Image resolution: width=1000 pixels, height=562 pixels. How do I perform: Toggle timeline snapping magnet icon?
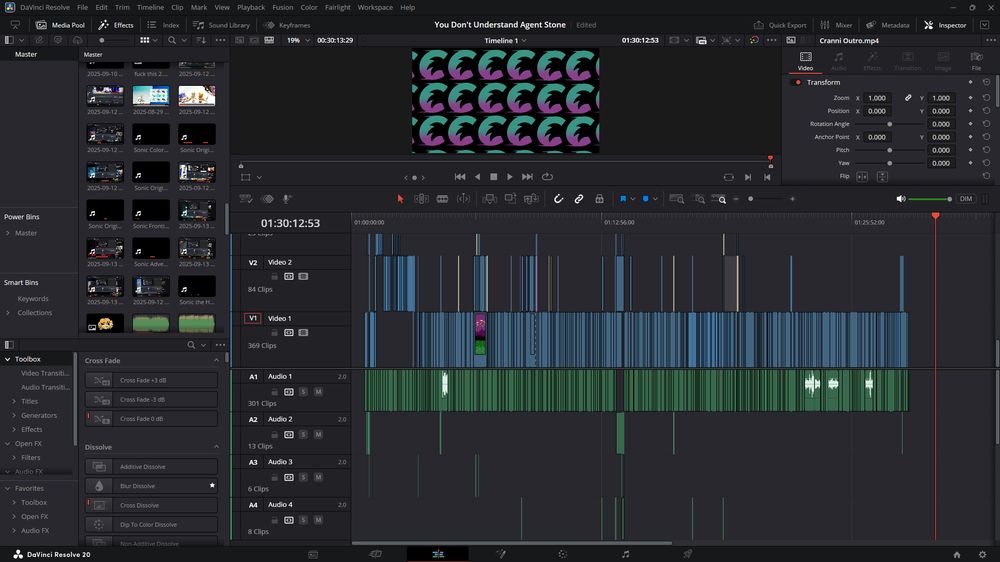click(558, 199)
